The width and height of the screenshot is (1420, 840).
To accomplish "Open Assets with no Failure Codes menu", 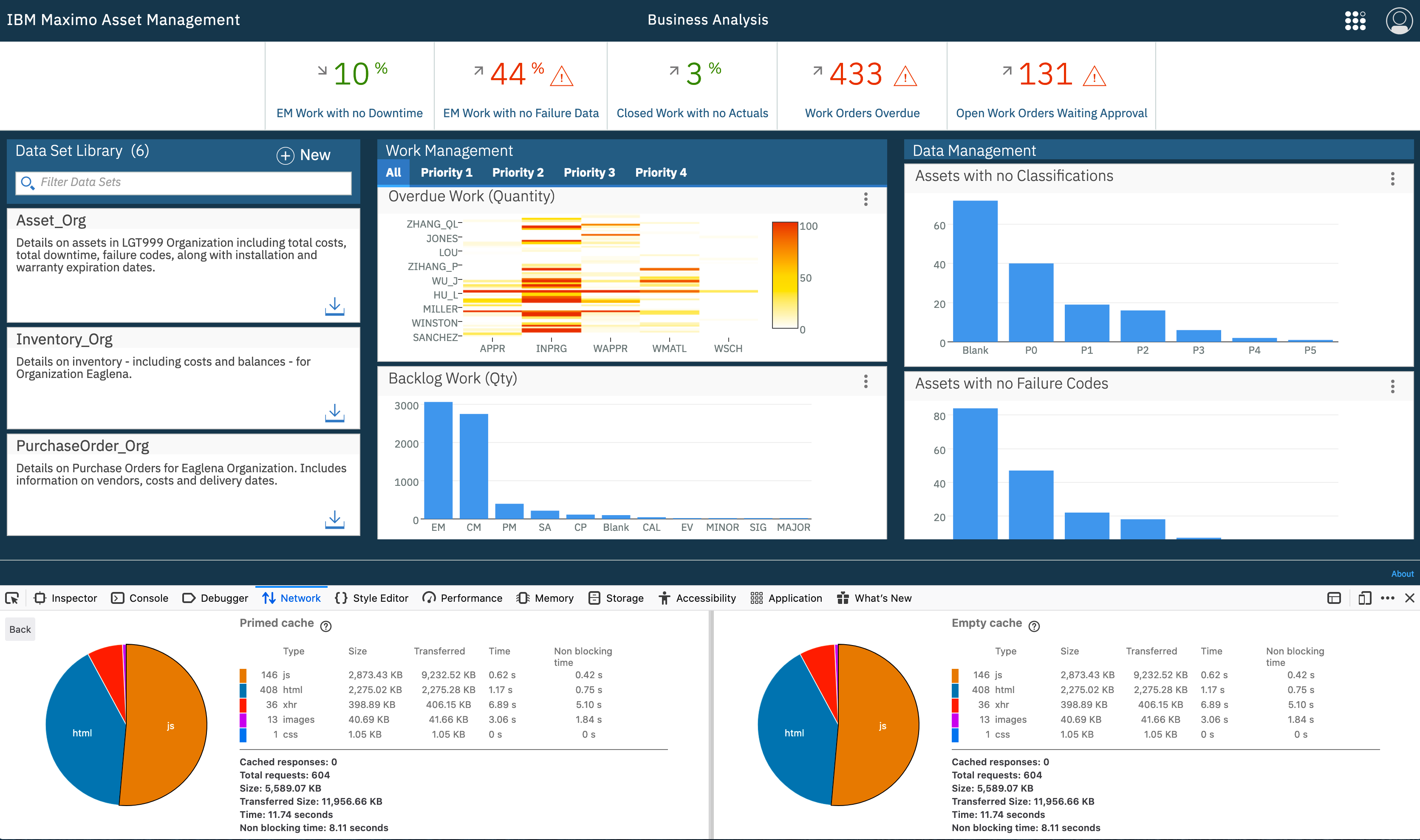I will (x=1392, y=386).
